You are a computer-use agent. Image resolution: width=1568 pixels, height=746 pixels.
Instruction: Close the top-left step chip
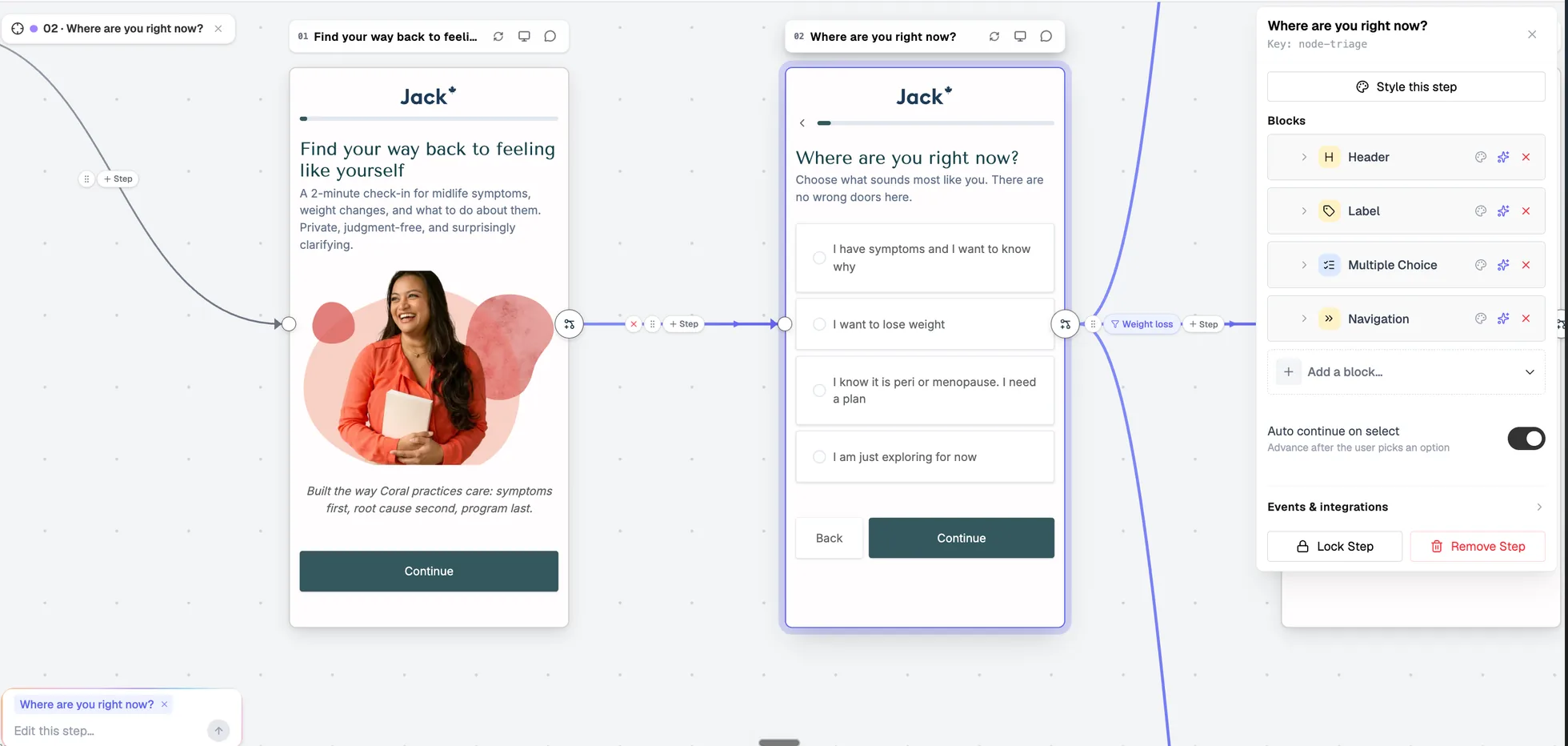click(218, 28)
